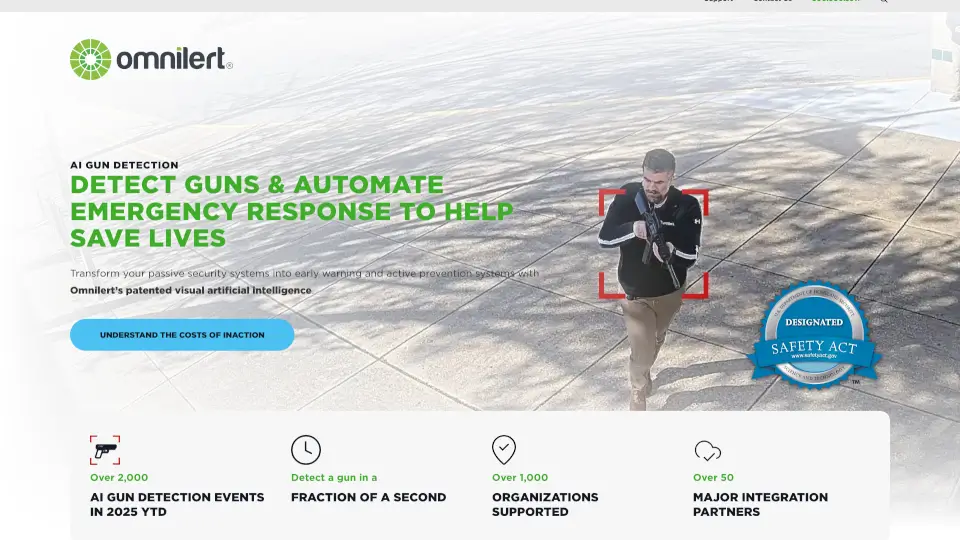
Task: Select the 'Major Integration Partners' heading
Action: [x=760, y=504]
